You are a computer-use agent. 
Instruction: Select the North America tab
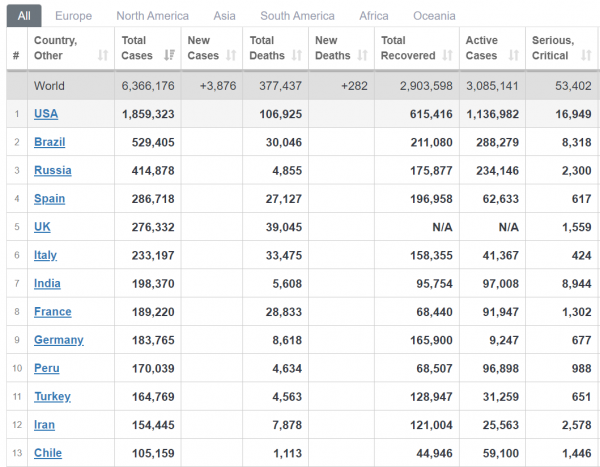click(153, 16)
